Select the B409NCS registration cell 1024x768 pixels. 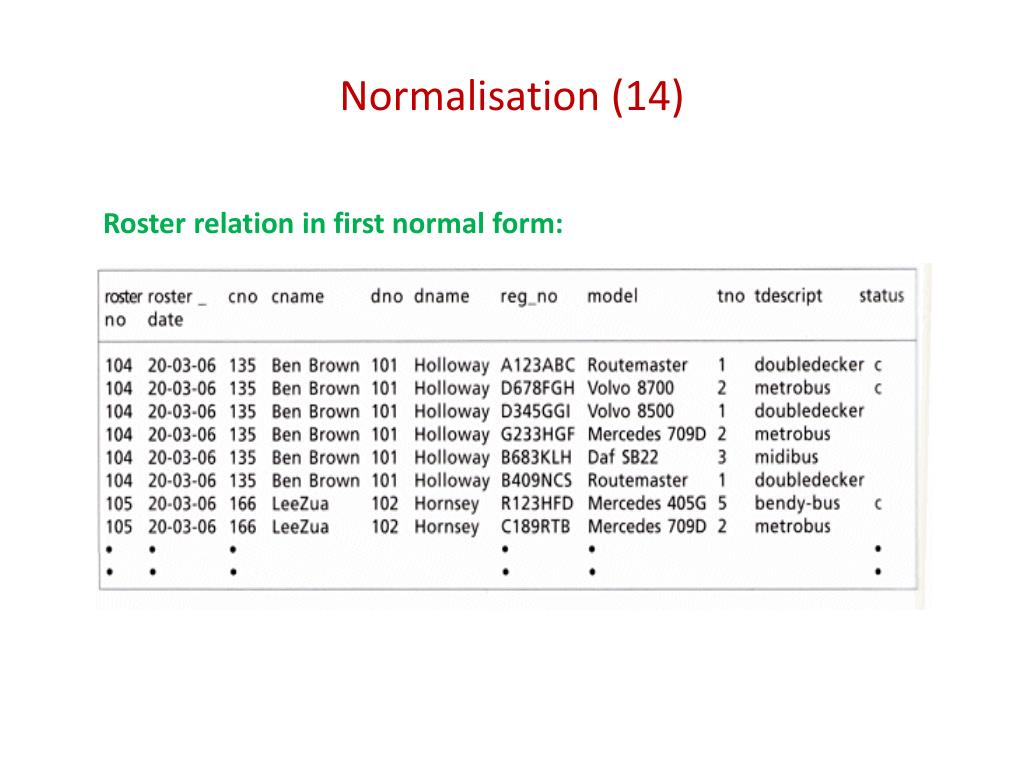click(x=536, y=481)
